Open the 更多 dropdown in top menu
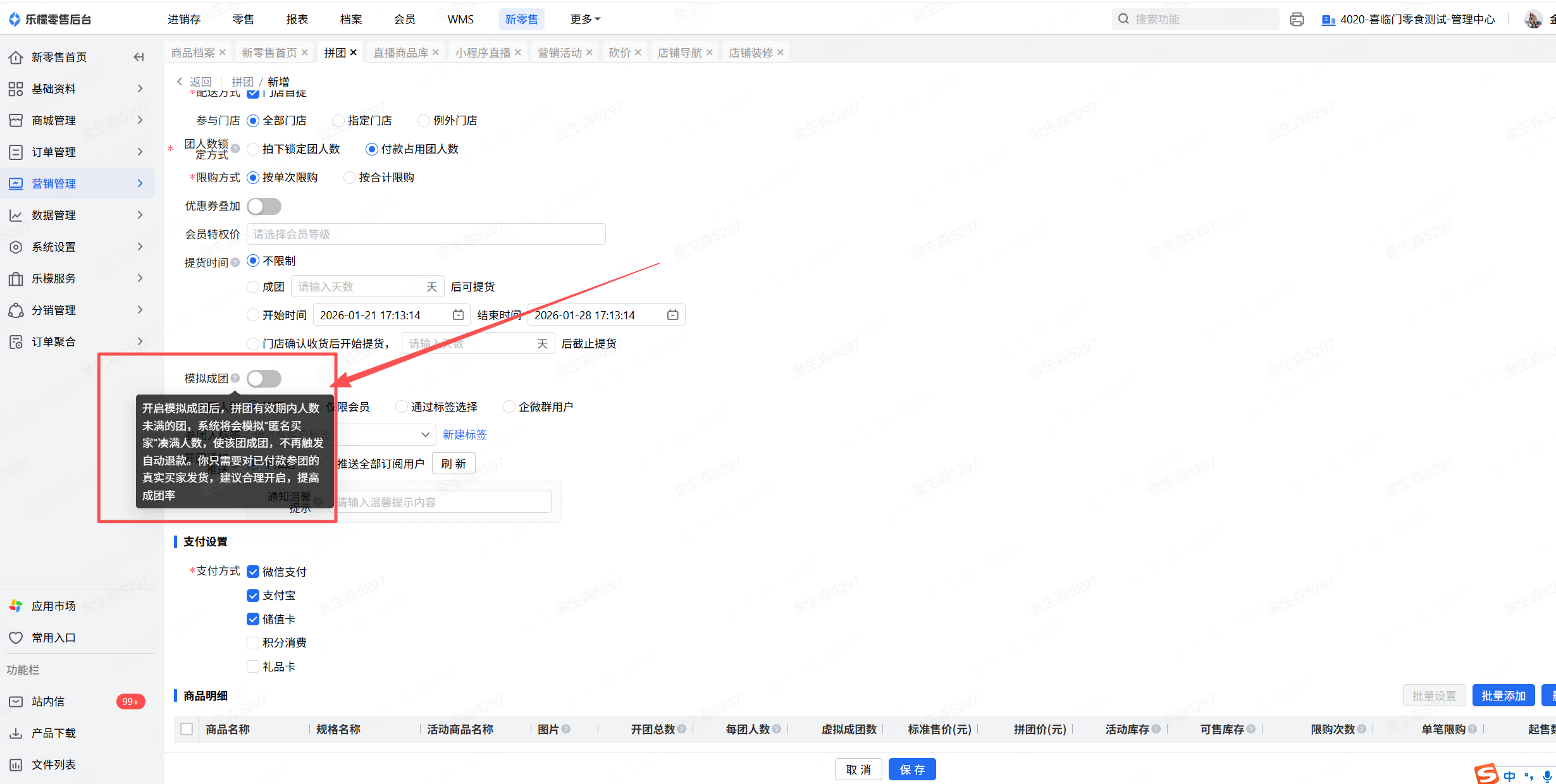 click(x=584, y=20)
